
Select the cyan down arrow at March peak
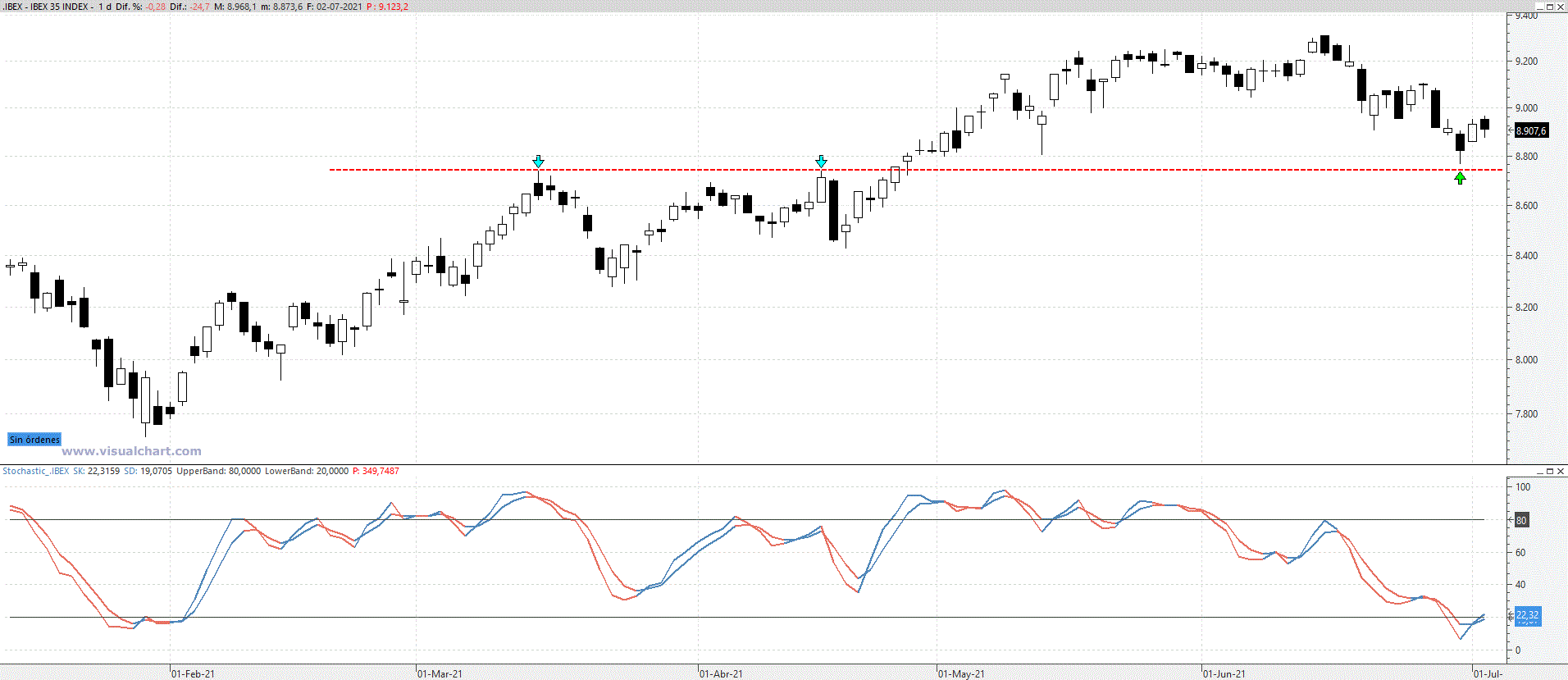538,162
